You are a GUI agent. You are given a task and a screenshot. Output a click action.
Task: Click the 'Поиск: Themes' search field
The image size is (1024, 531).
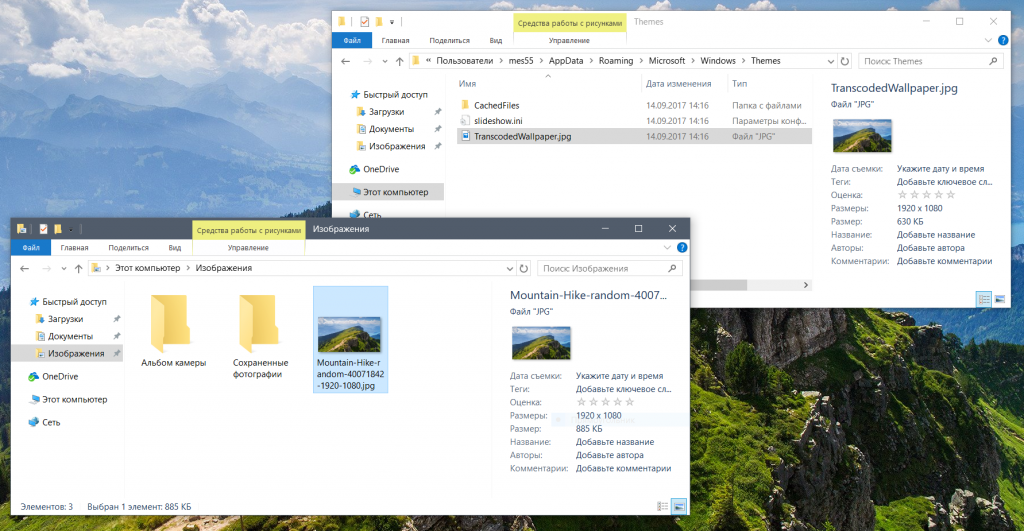(x=930, y=61)
